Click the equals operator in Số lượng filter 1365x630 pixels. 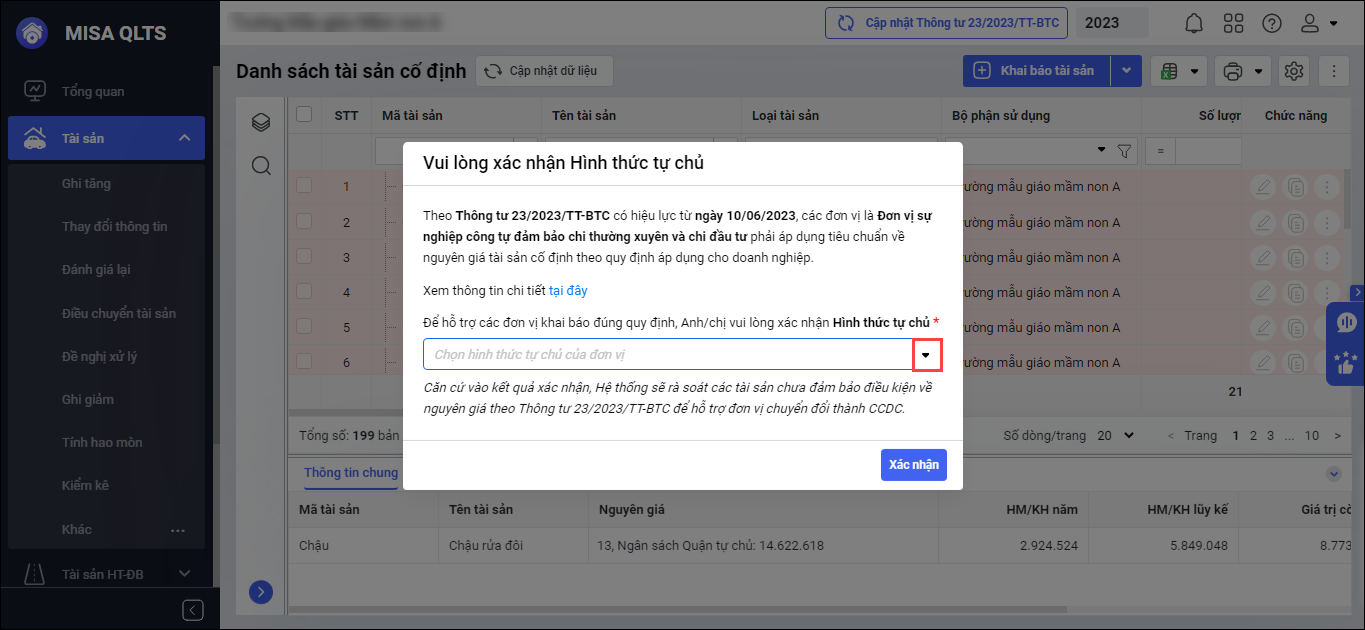point(1160,151)
